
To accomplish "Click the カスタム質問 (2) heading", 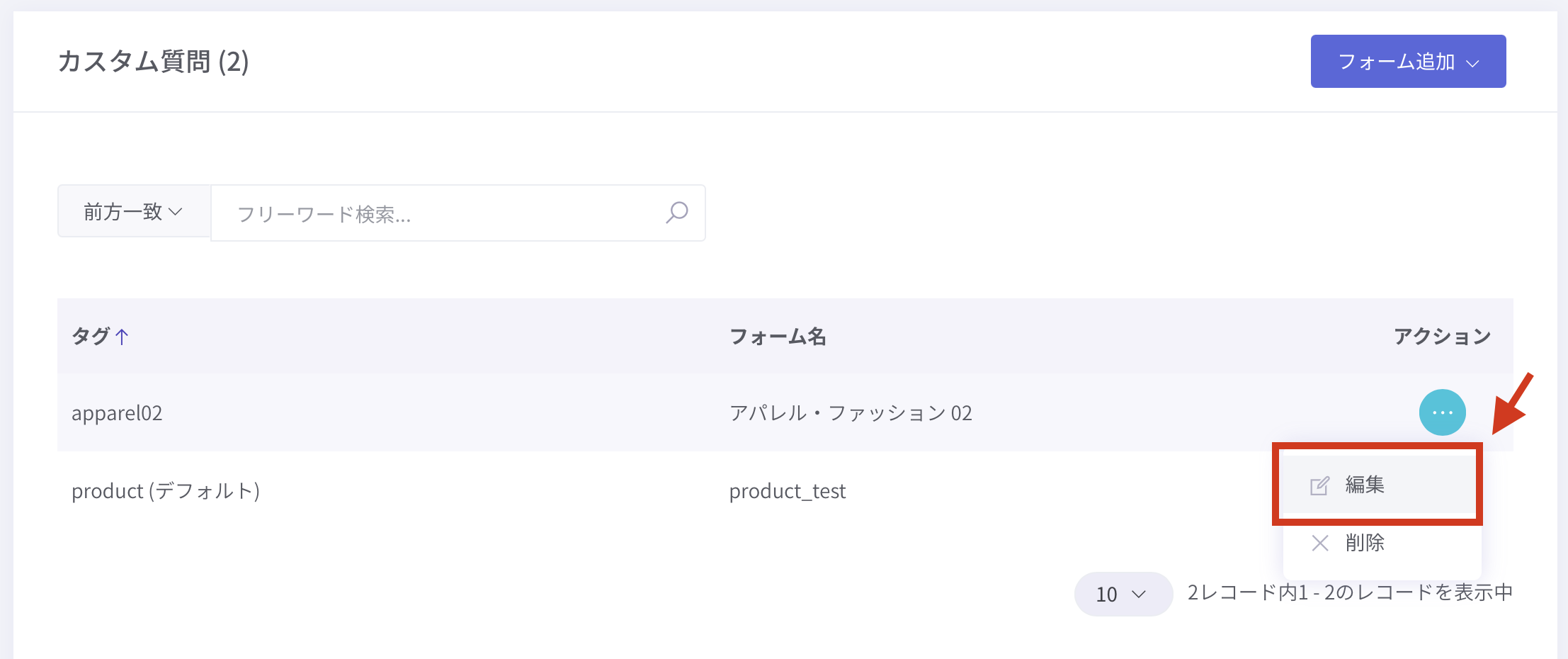I will click(x=153, y=62).
